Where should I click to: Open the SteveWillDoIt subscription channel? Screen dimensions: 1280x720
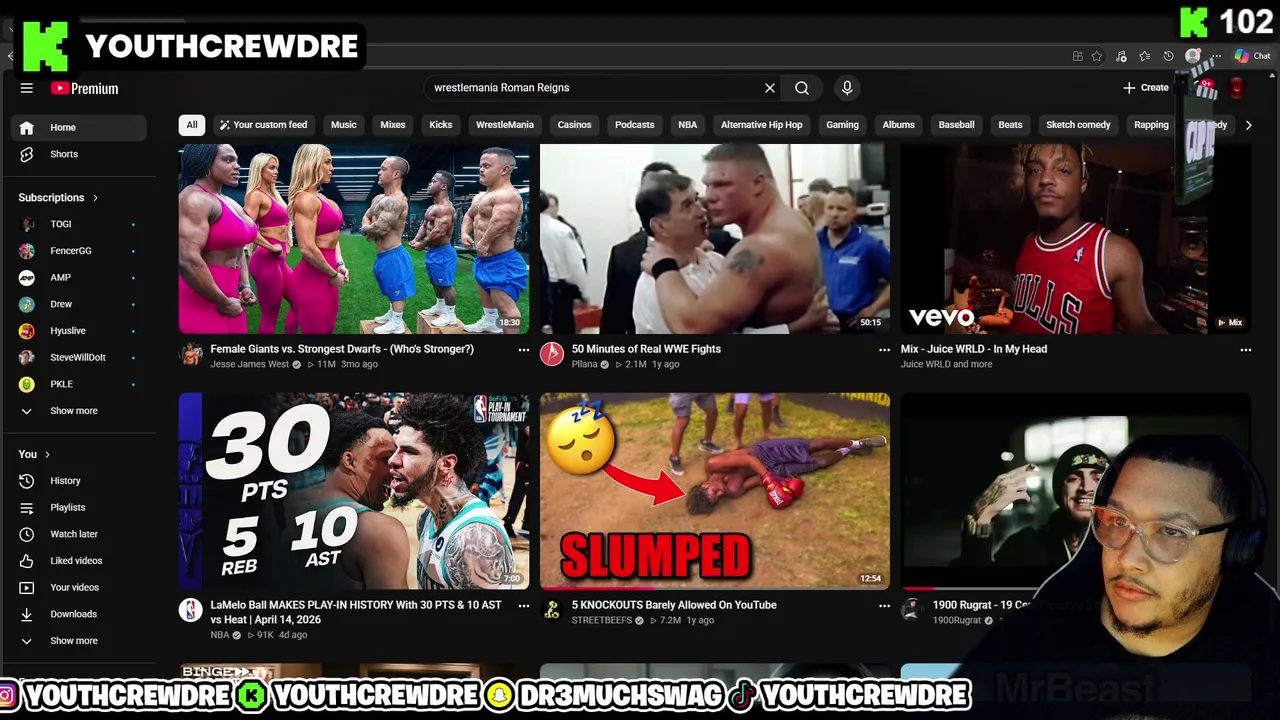79,357
